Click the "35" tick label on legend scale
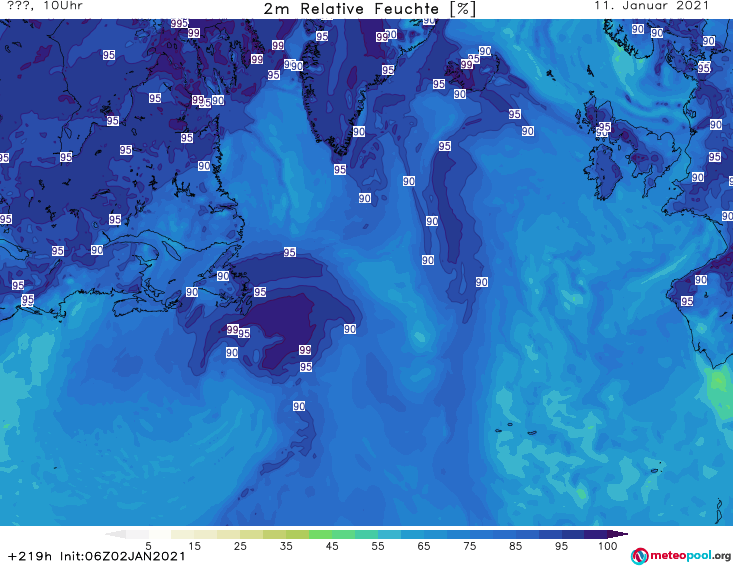This screenshot has width=733, height=566. pyautogui.click(x=286, y=545)
